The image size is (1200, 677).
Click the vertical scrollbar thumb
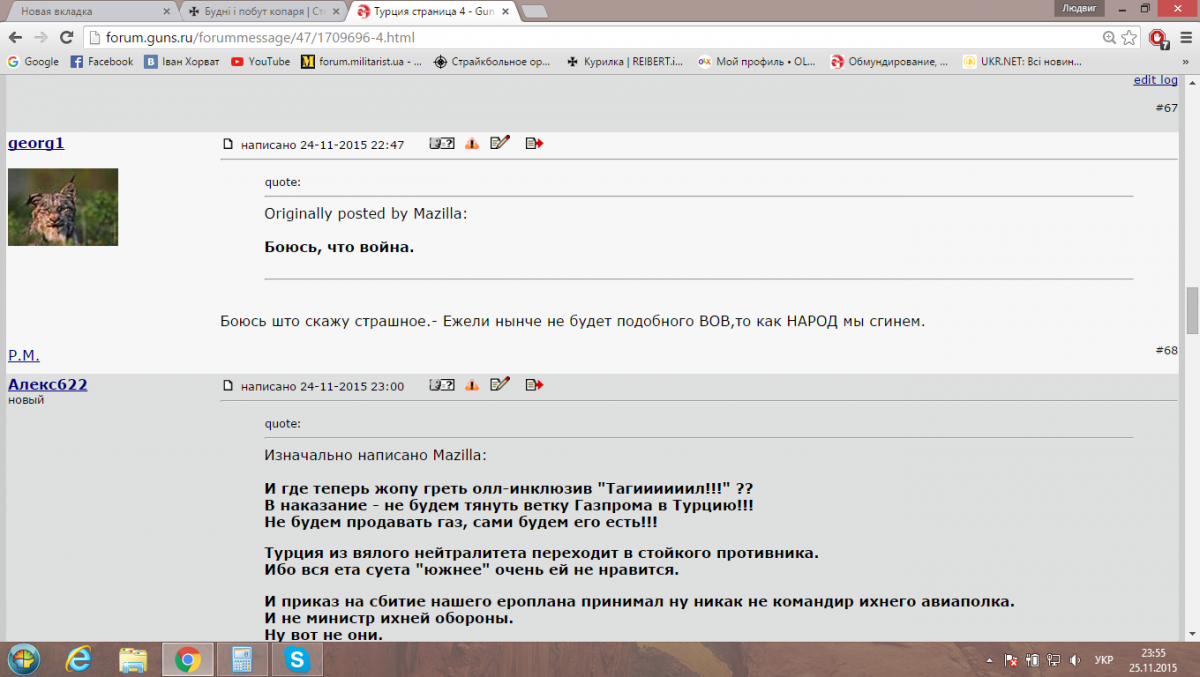tap(1192, 312)
